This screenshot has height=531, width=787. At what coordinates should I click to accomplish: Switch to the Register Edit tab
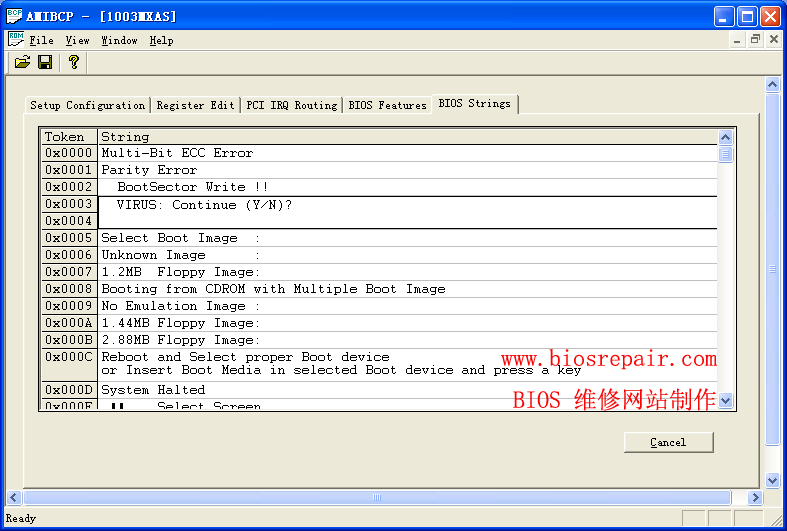pyautogui.click(x=196, y=105)
